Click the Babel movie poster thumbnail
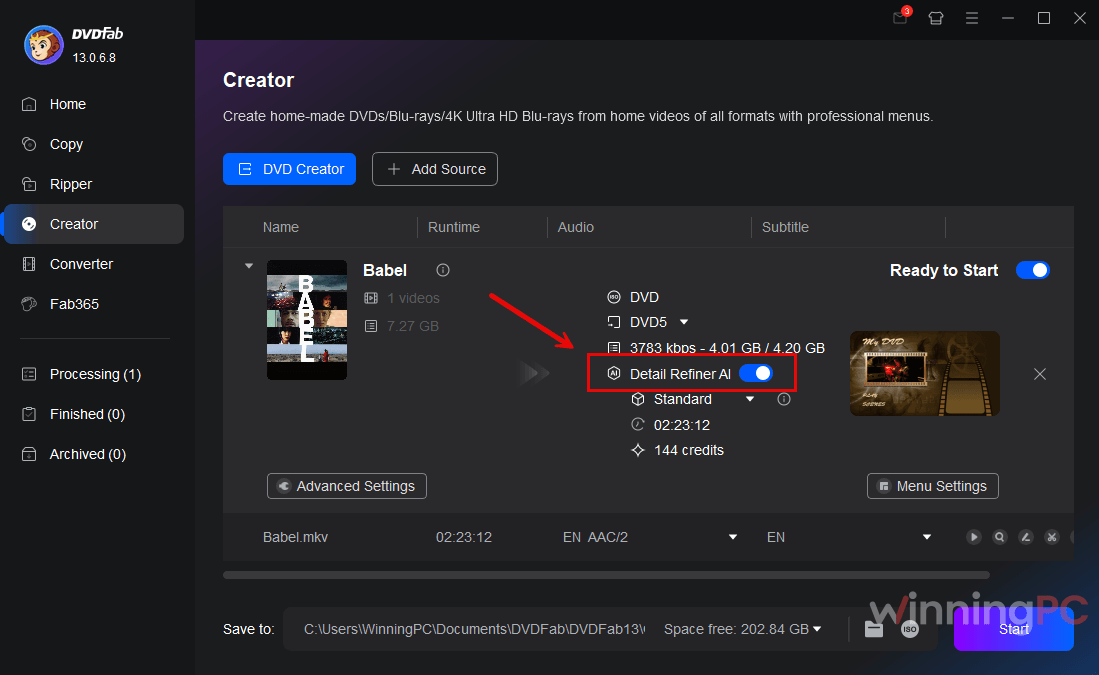The image size is (1099, 675). click(307, 320)
